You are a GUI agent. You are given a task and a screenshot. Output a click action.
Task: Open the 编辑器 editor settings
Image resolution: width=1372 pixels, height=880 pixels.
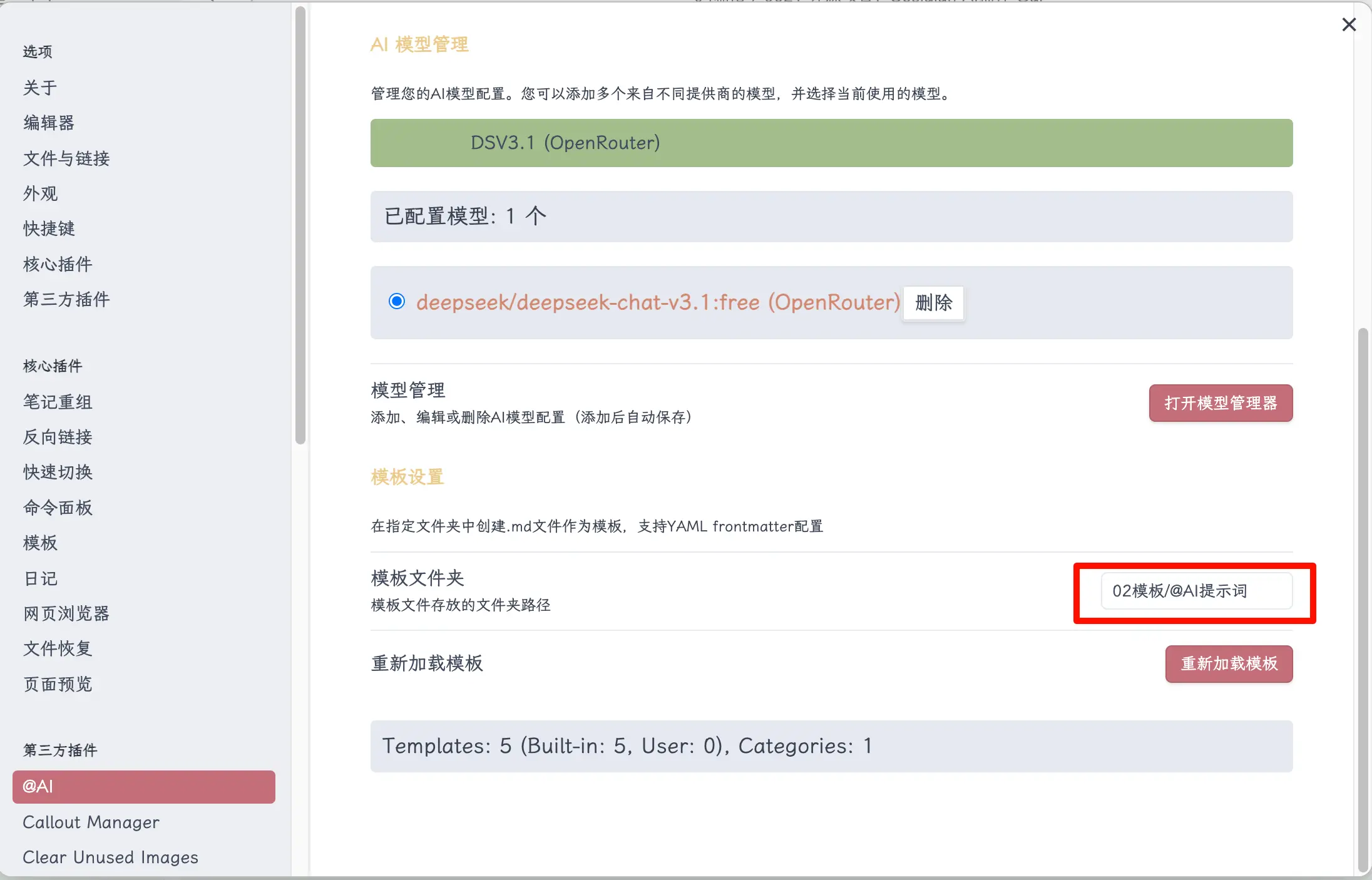(48, 123)
